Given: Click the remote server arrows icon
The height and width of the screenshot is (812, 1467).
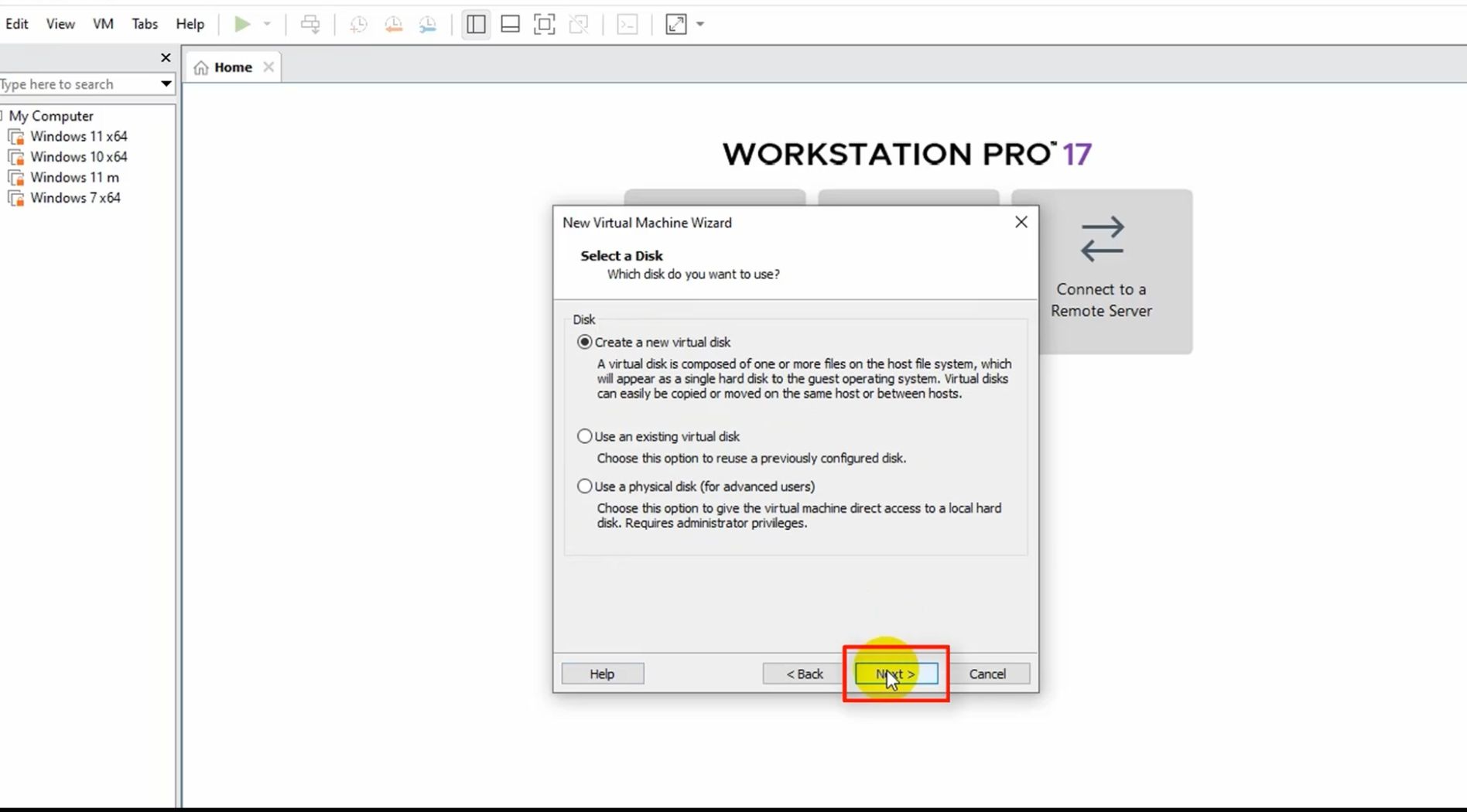Looking at the screenshot, I should tap(1102, 239).
